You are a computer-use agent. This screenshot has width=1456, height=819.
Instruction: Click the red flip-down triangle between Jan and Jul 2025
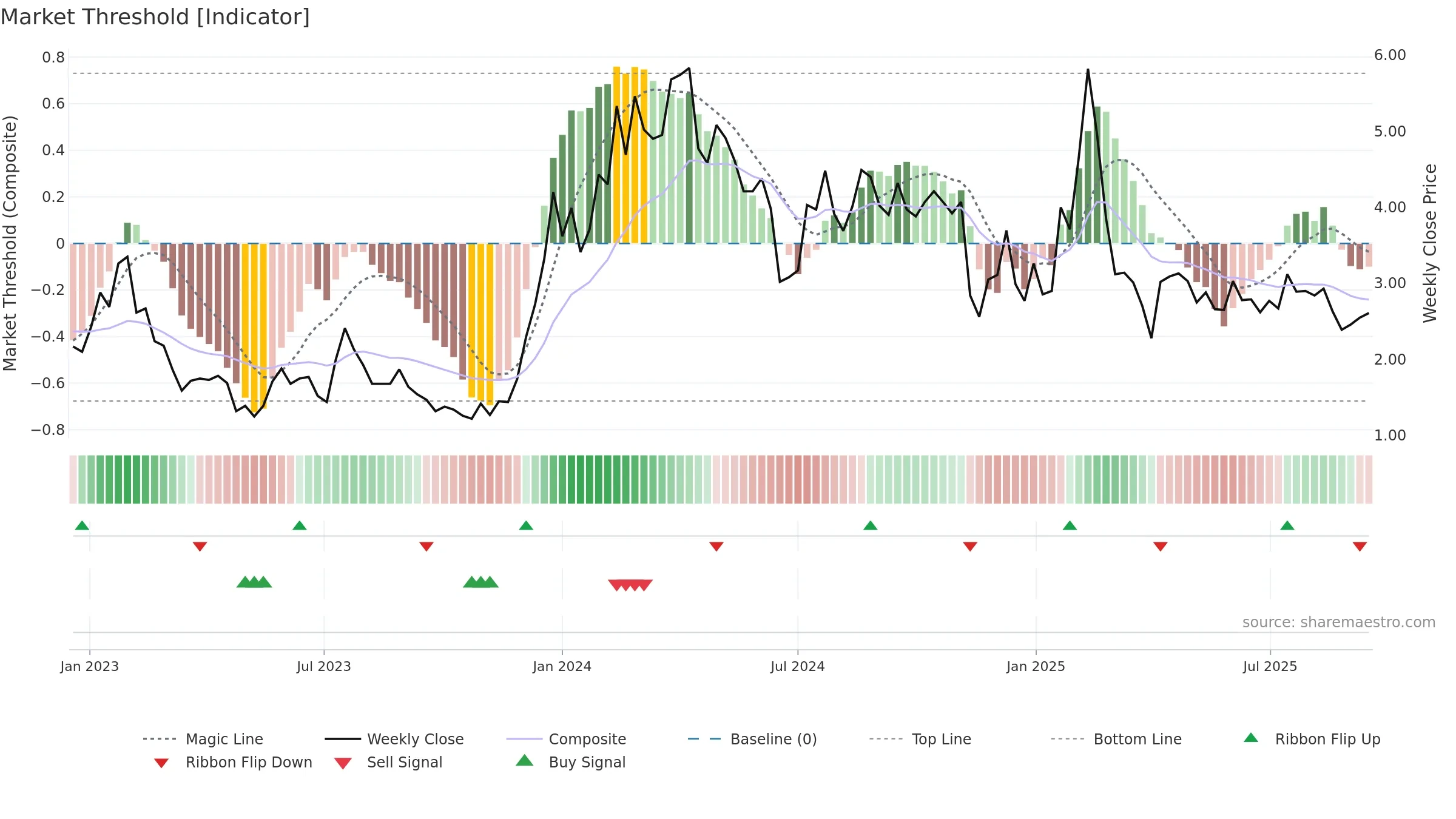[1161, 547]
